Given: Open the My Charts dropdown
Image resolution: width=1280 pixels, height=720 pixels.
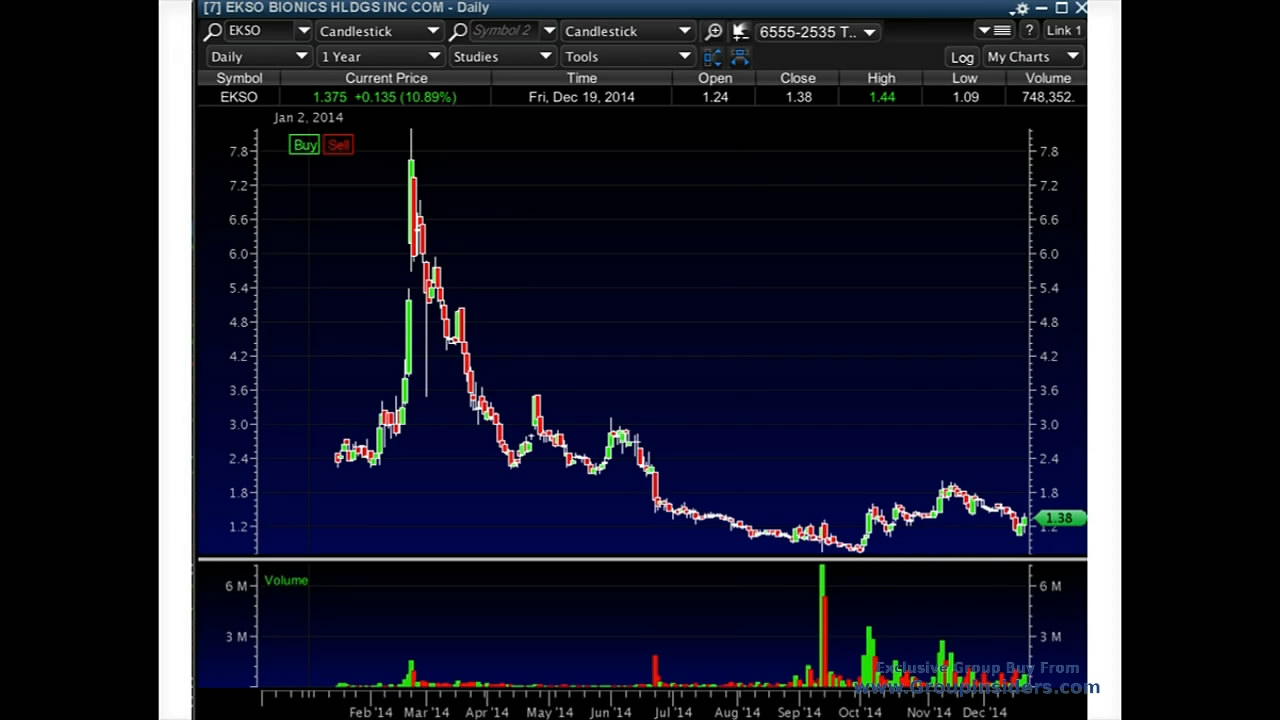Looking at the screenshot, I should pos(1033,57).
